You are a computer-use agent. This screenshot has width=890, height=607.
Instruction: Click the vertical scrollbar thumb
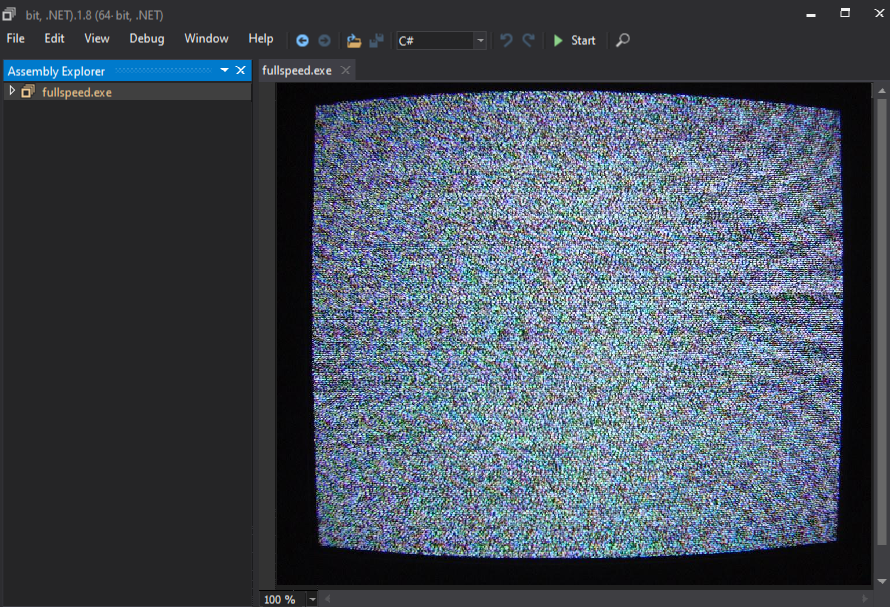(x=881, y=321)
